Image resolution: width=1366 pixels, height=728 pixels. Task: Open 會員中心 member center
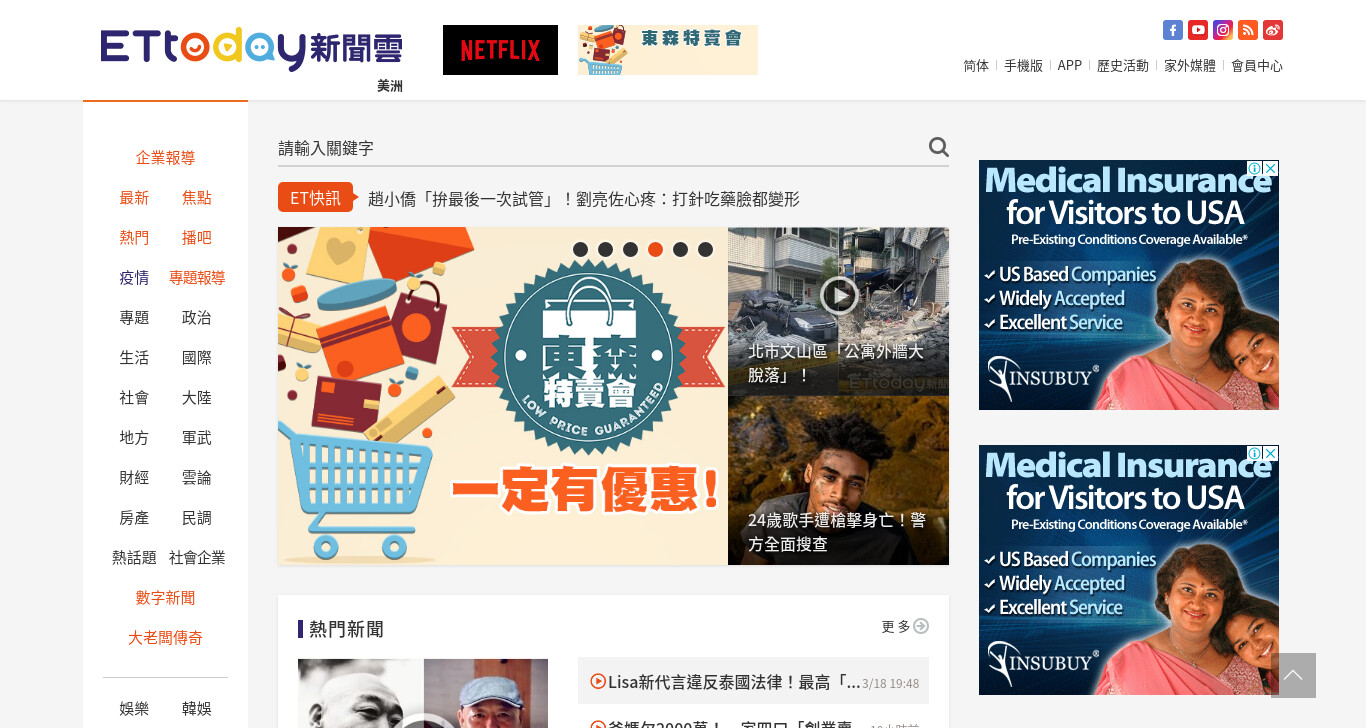coord(1257,66)
